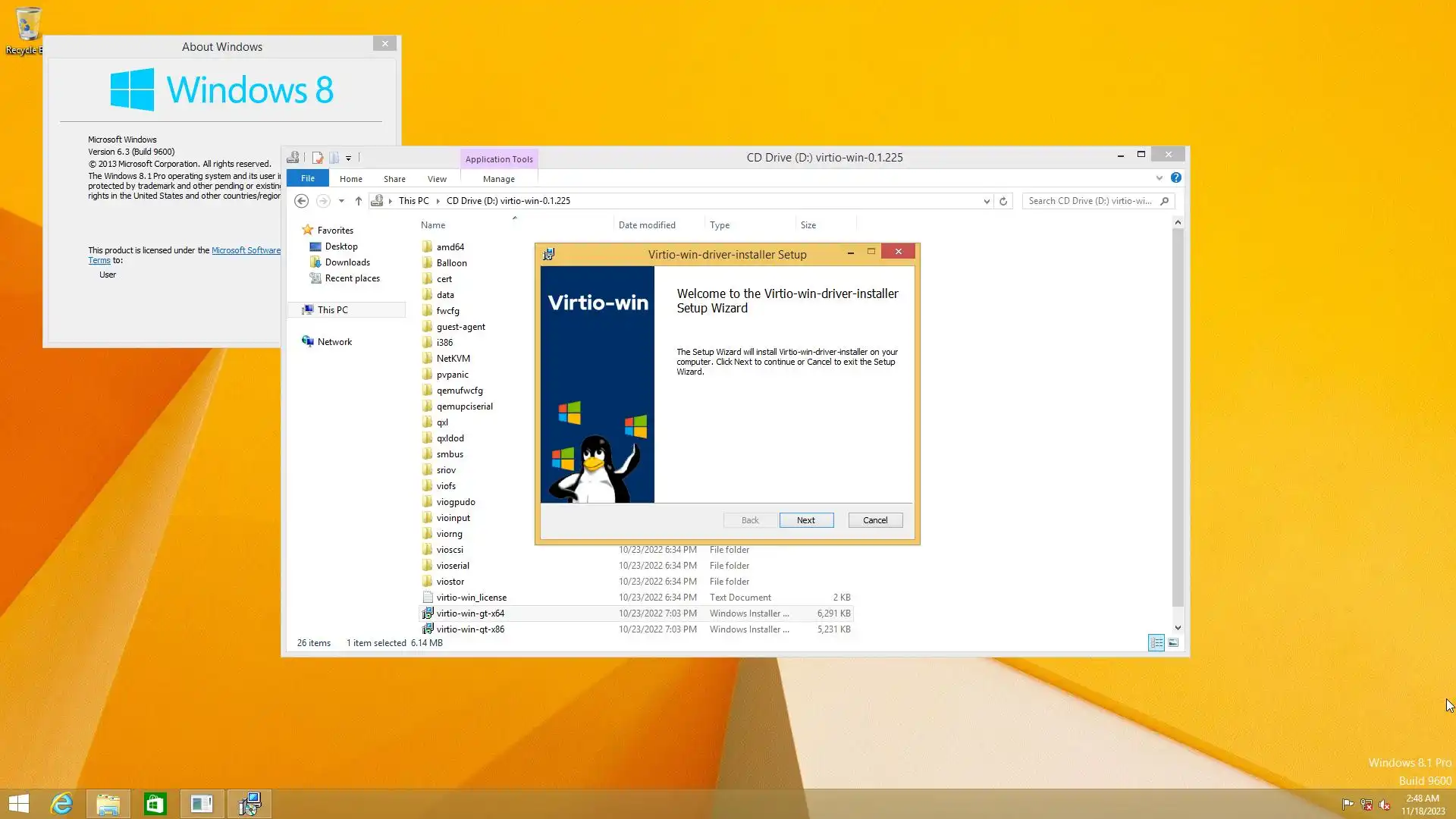Click the Windows Start button

(x=19, y=804)
